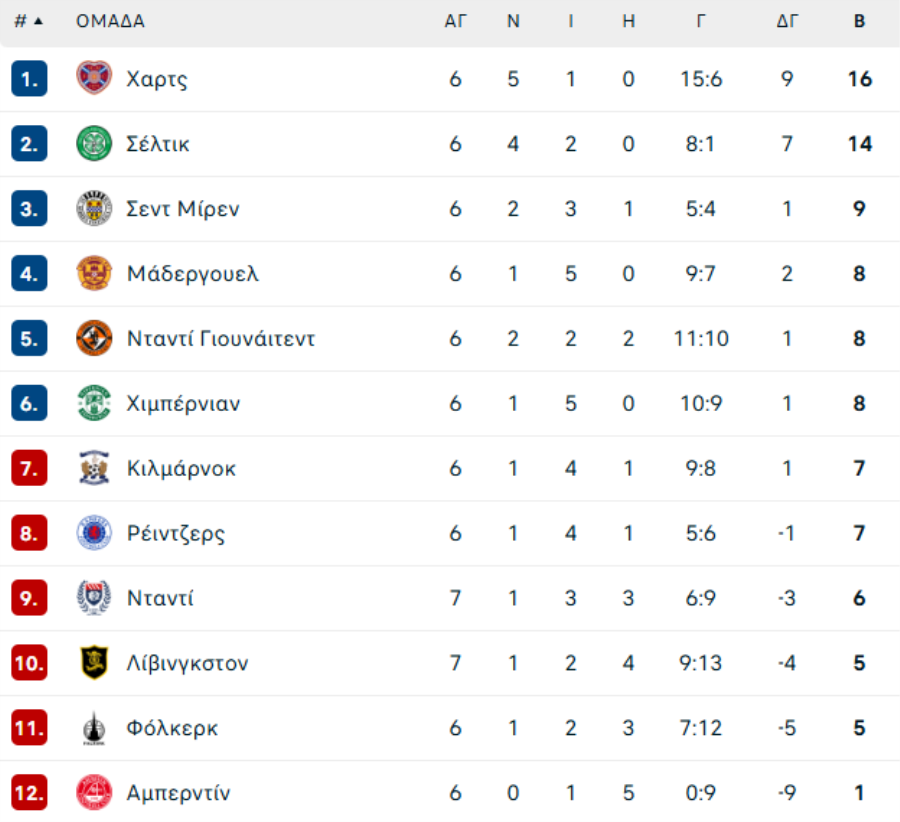Open the Φόλκερκ team link
The width and height of the screenshot is (900, 822).
172,728
